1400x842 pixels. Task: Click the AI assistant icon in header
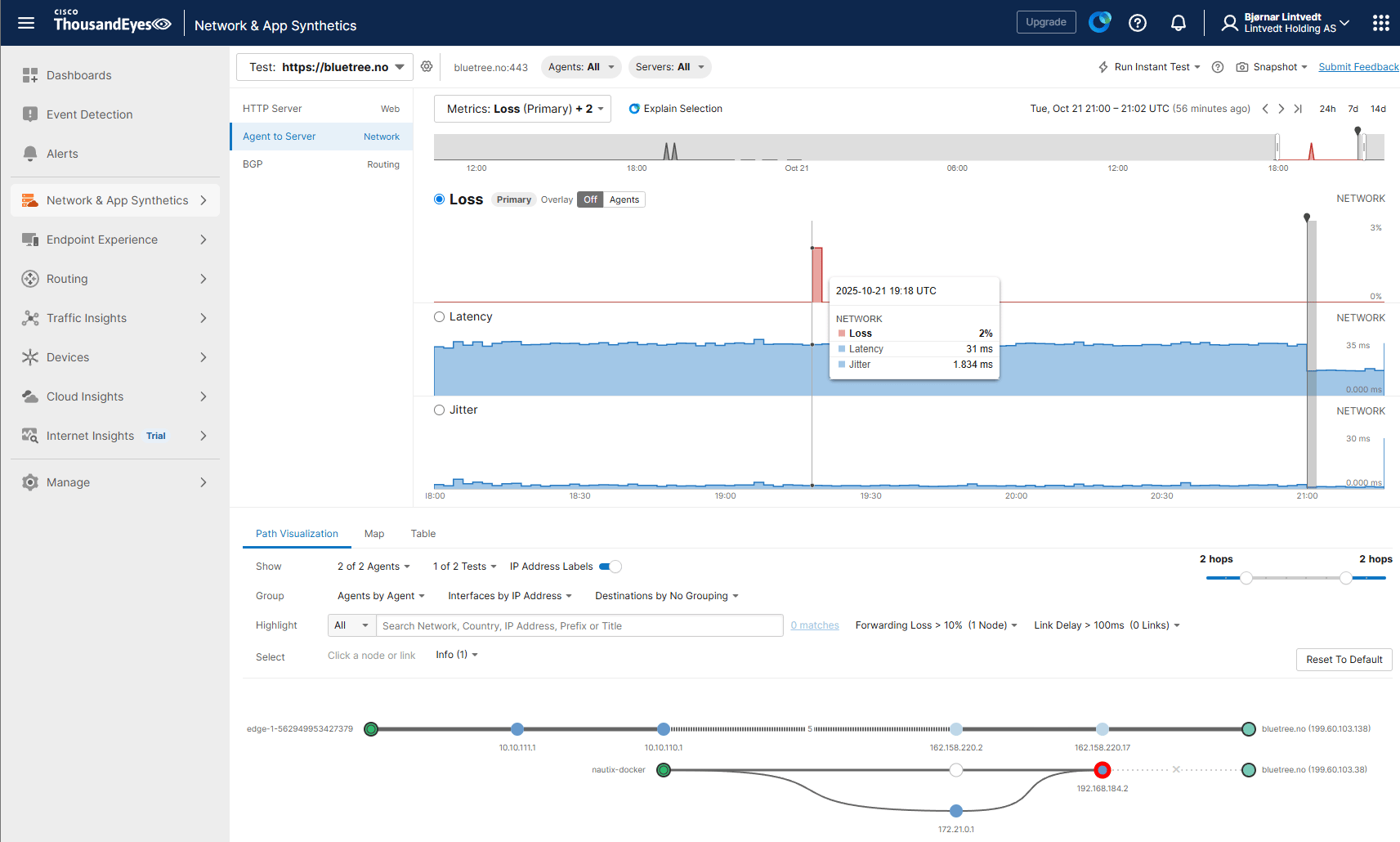tap(1099, 22)
